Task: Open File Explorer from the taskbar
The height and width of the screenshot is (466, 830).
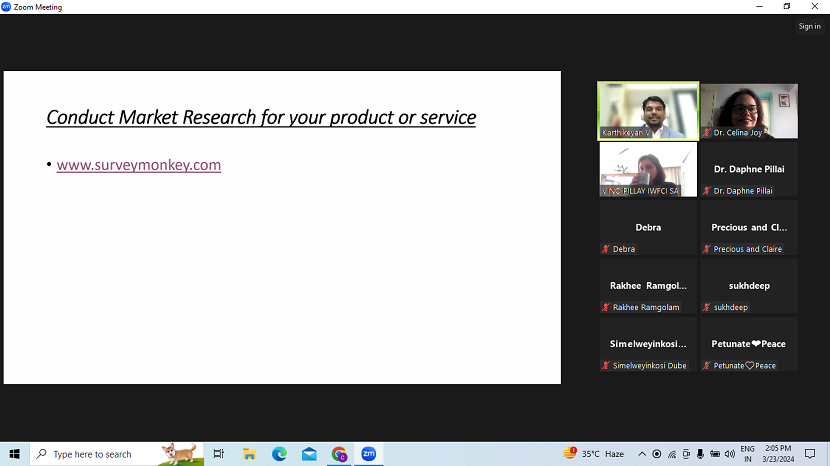Action: (x=250, y=454)
